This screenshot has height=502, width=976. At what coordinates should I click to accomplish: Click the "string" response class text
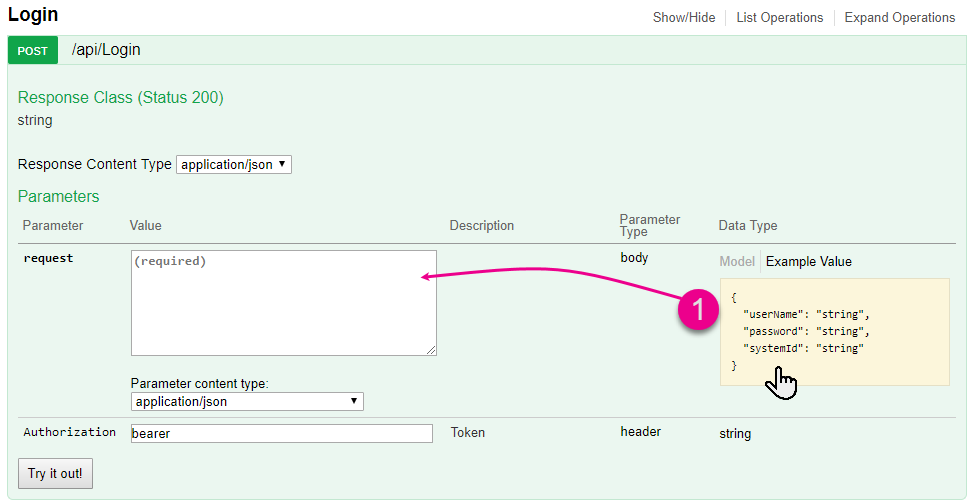pyautogui.click(x=35, y=120)
